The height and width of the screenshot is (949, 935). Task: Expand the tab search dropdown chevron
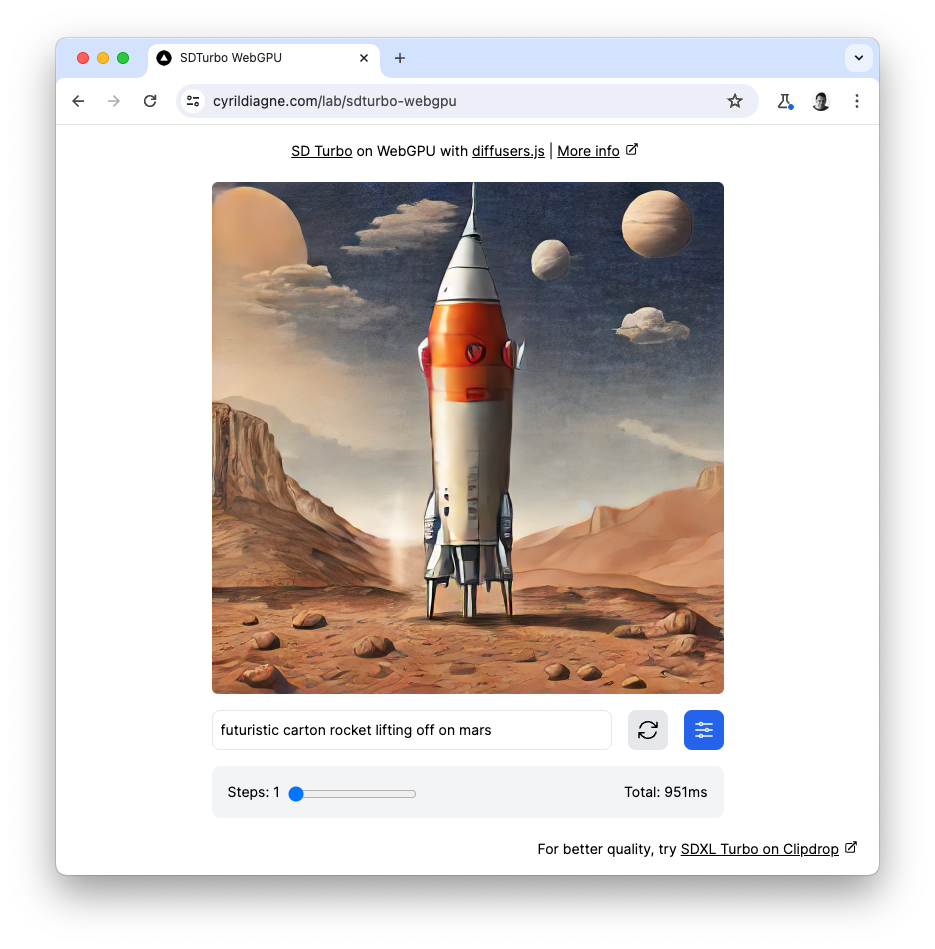[x=858, y=58]
